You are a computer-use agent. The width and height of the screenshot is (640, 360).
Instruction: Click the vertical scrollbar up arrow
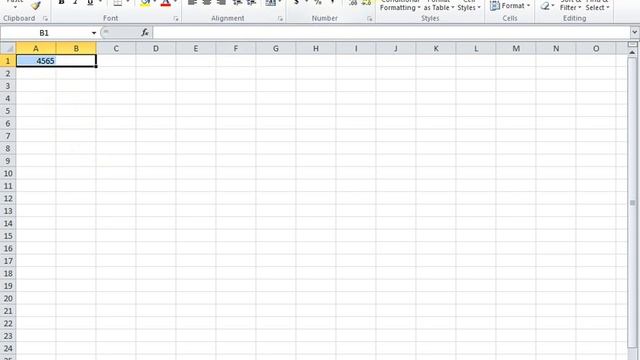pyautogui.click(x=632, y=53)
